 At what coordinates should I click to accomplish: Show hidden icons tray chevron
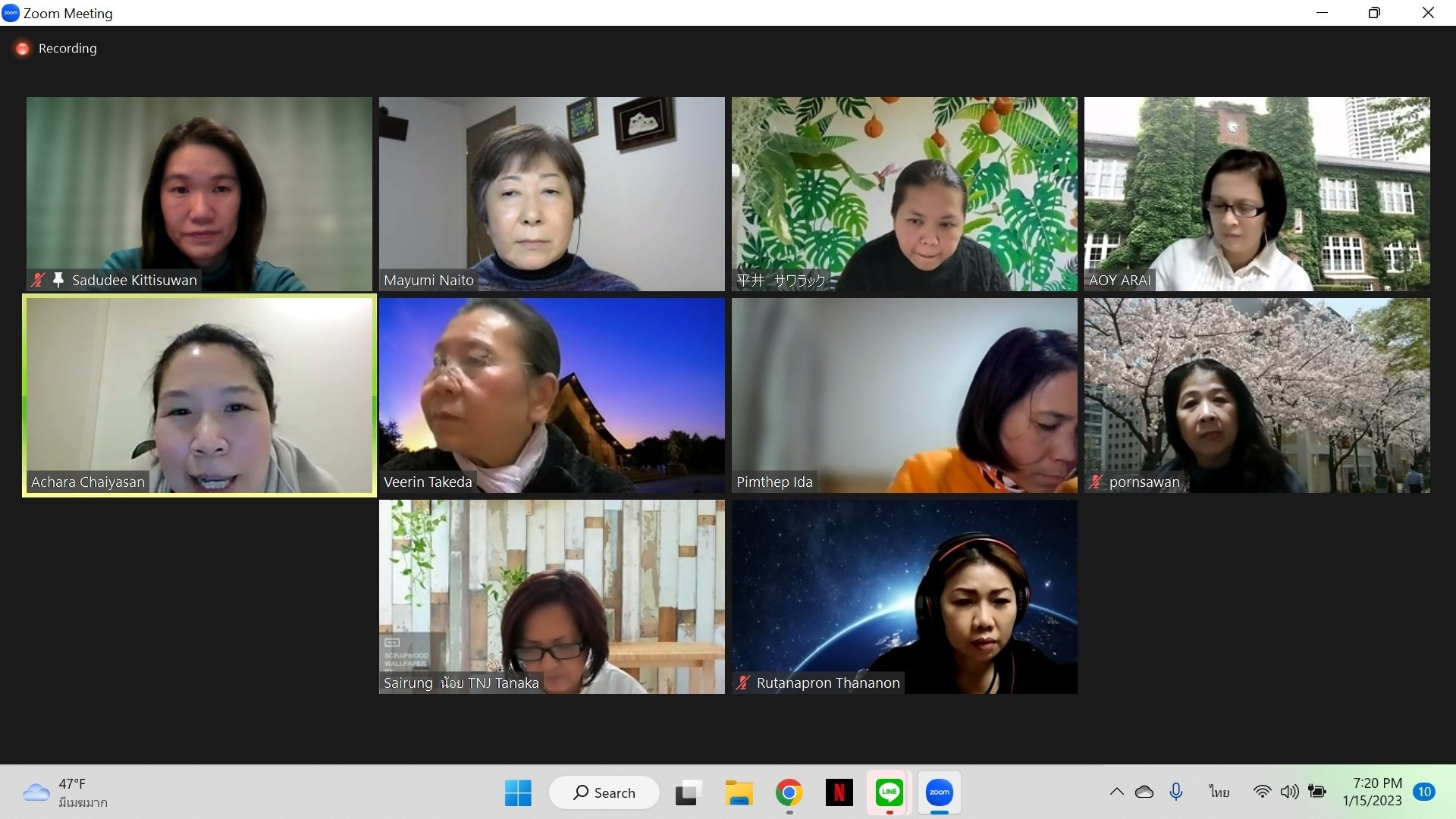click(1116, 792)
